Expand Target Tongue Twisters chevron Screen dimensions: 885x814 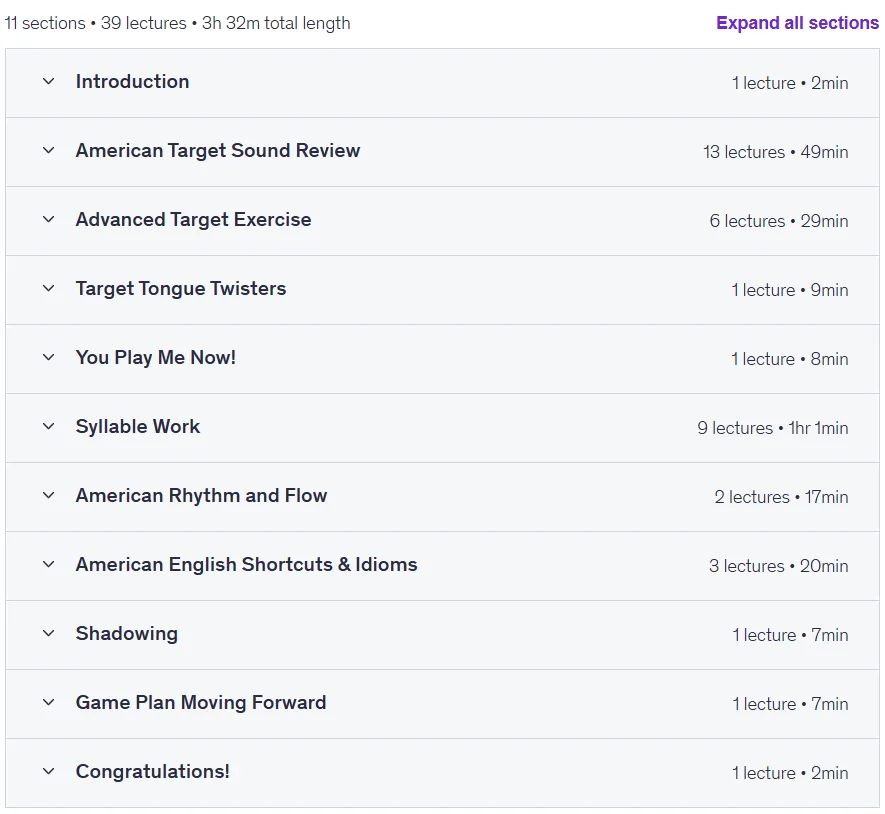coord(49,288)
